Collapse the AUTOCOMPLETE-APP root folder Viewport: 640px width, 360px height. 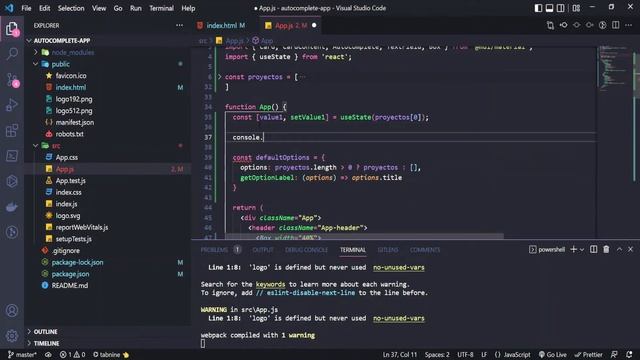(29, 41)
